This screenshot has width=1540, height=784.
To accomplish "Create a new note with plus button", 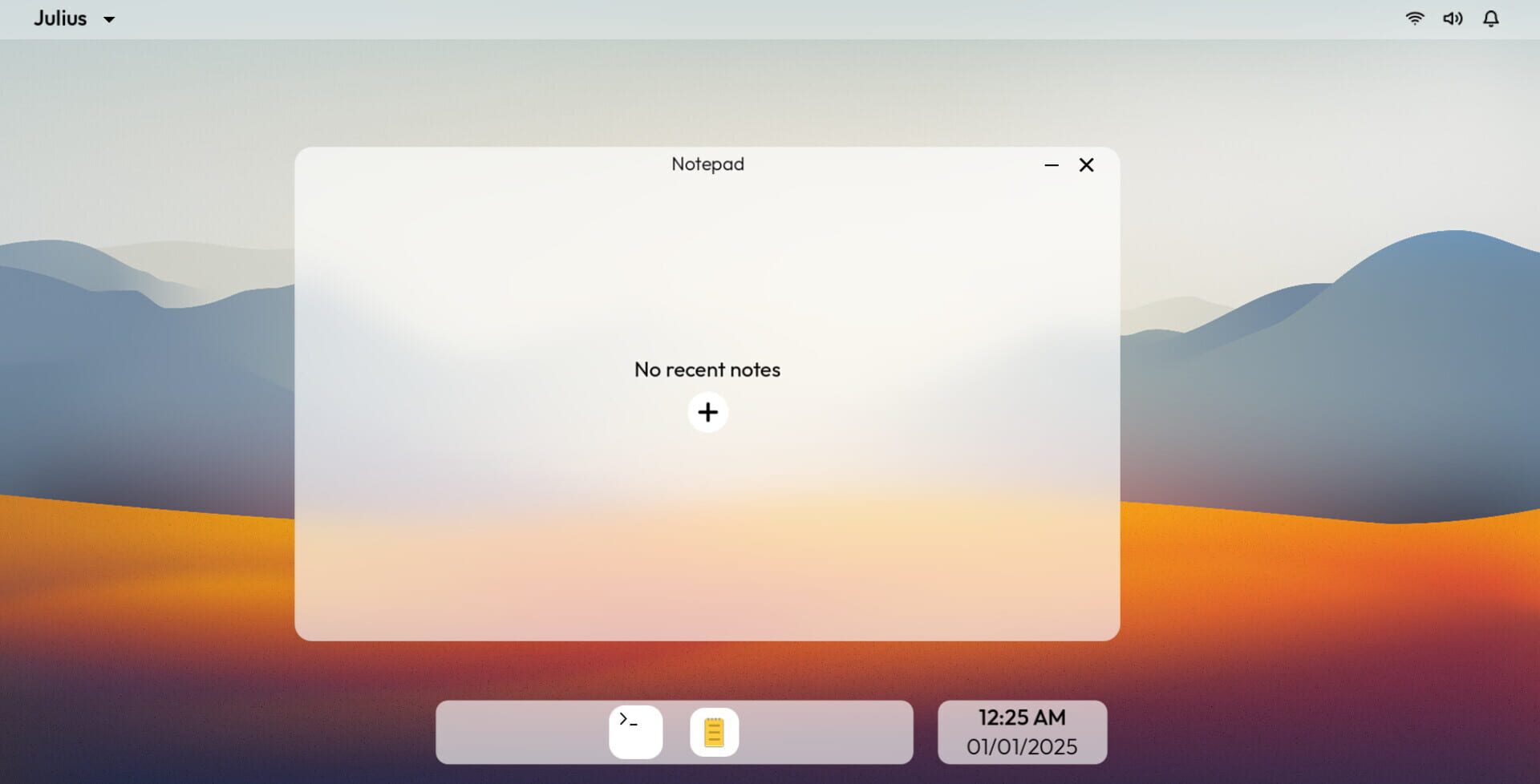I will pos(707,412).
